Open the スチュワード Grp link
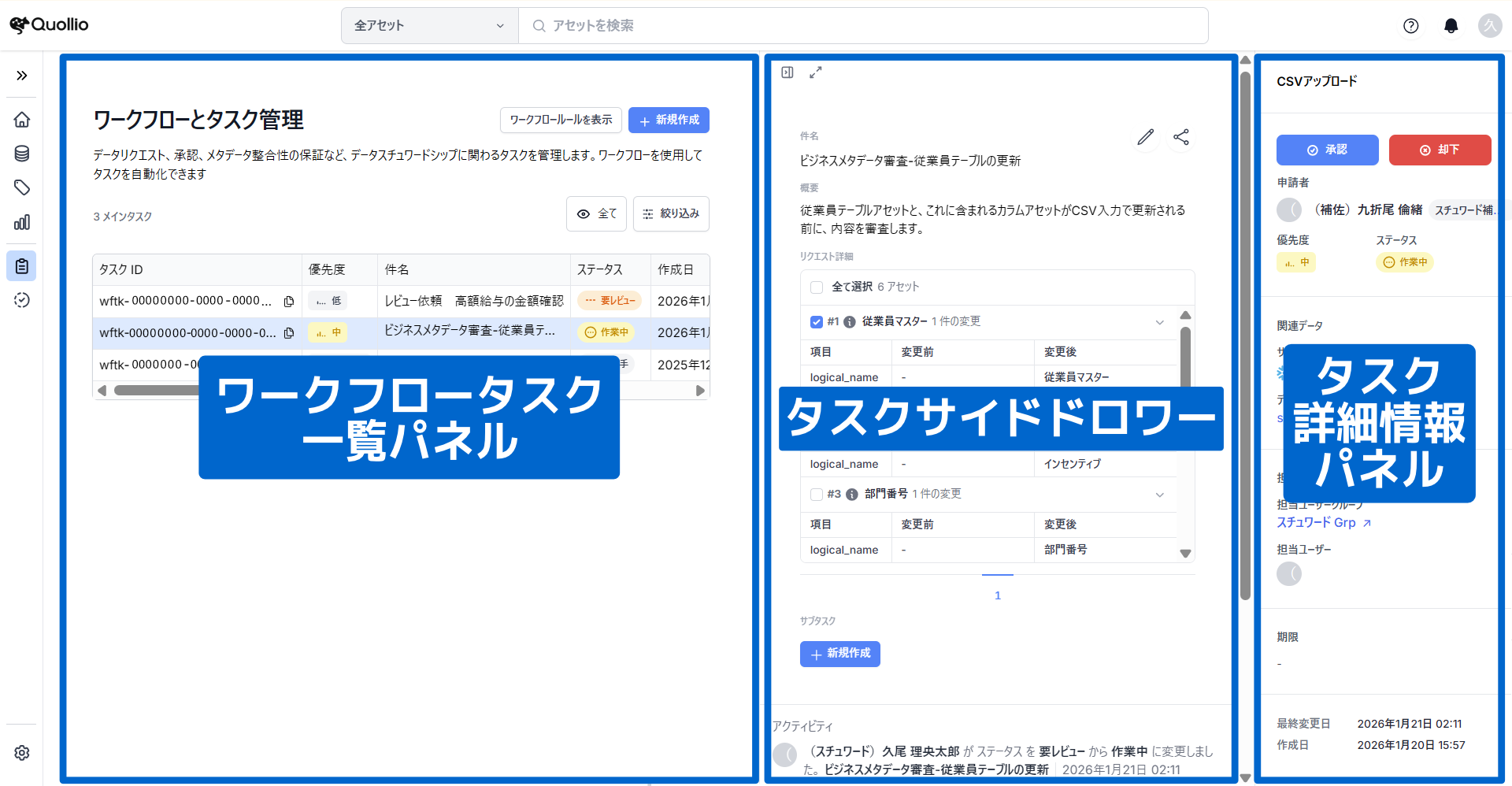The image size is (1512, 786). click(1316, 523)
